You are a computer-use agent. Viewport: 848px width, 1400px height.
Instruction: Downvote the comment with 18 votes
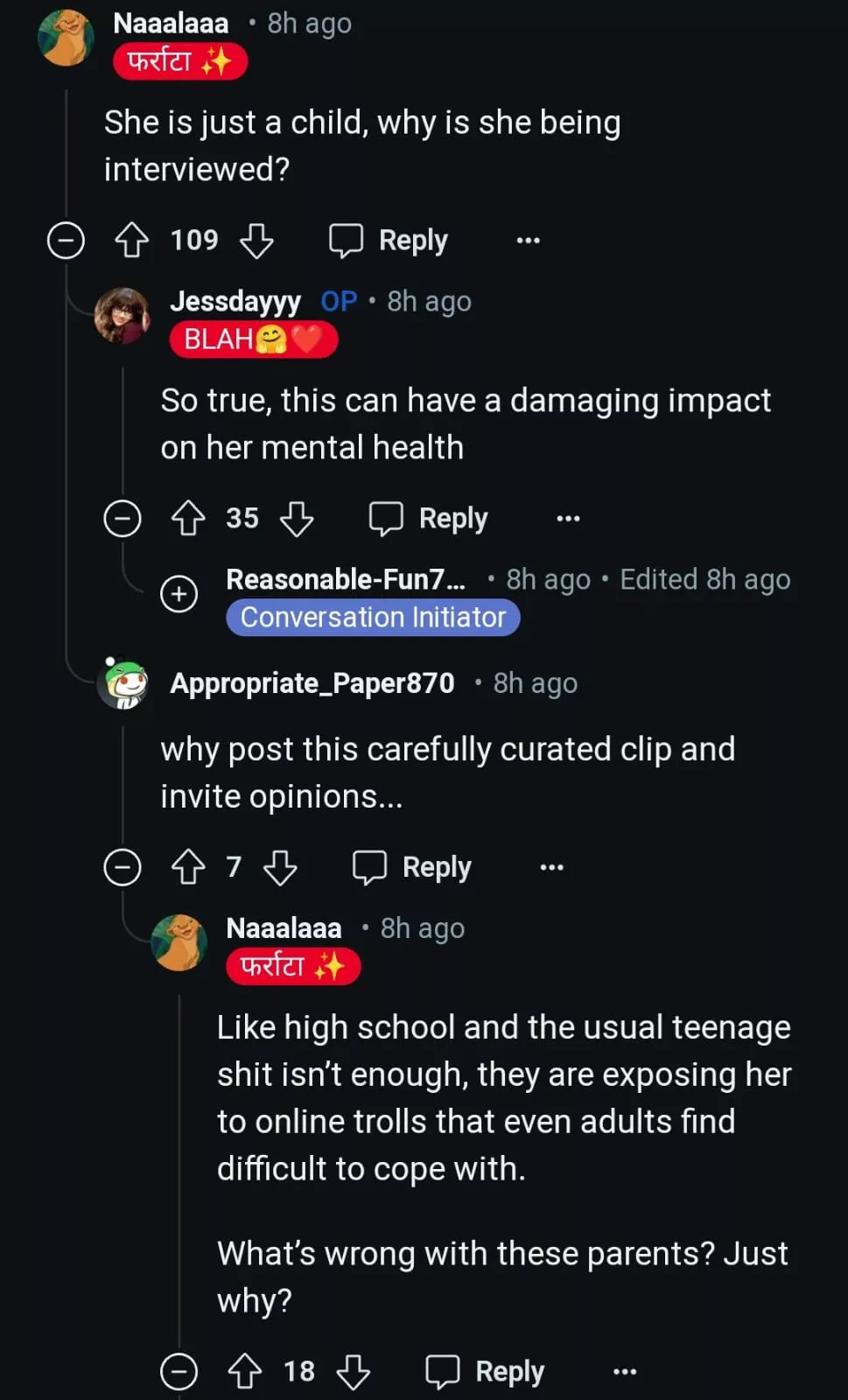click(x=354, y=1371)
